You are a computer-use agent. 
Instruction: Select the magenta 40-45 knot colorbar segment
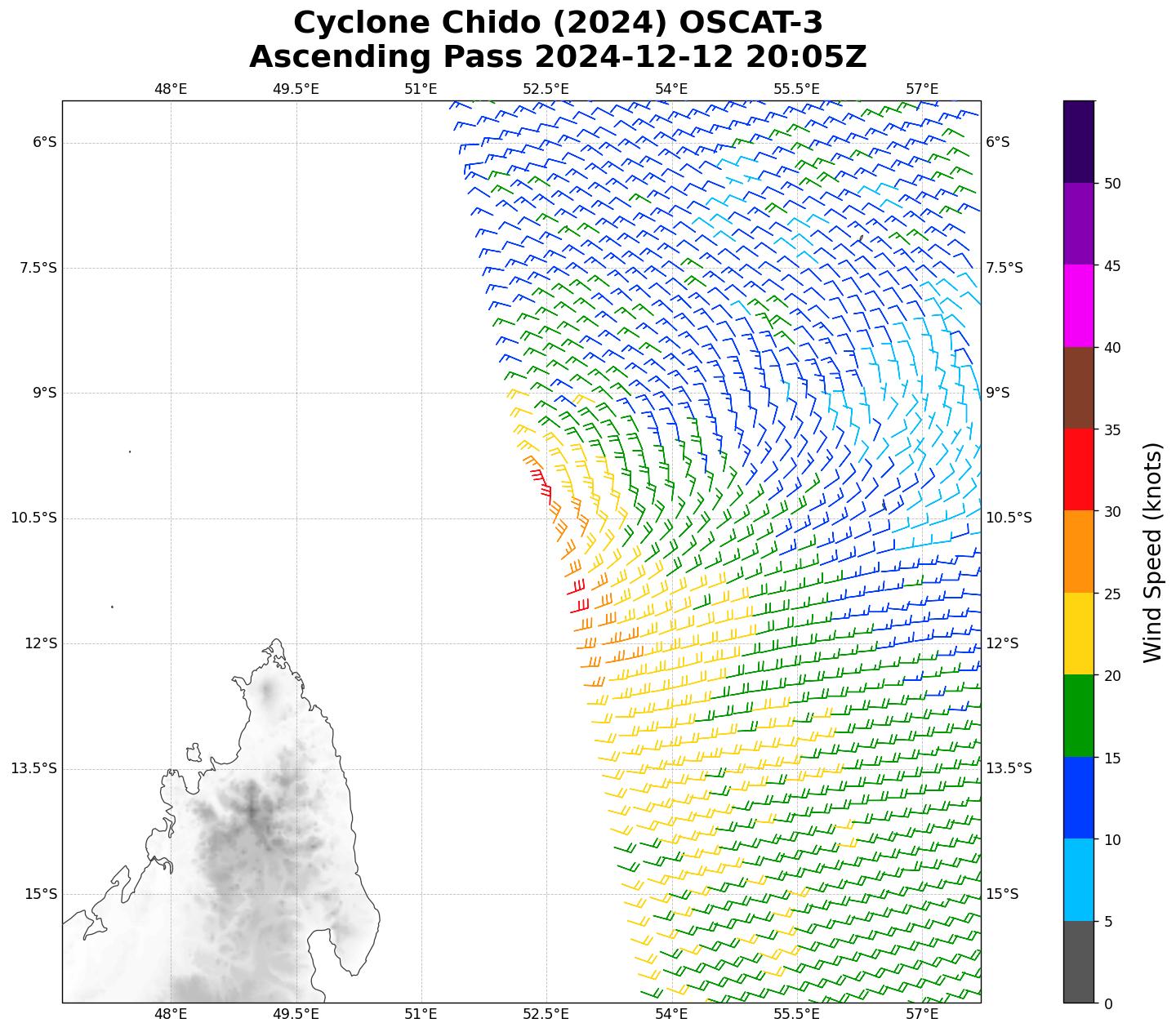[1078, 305]
